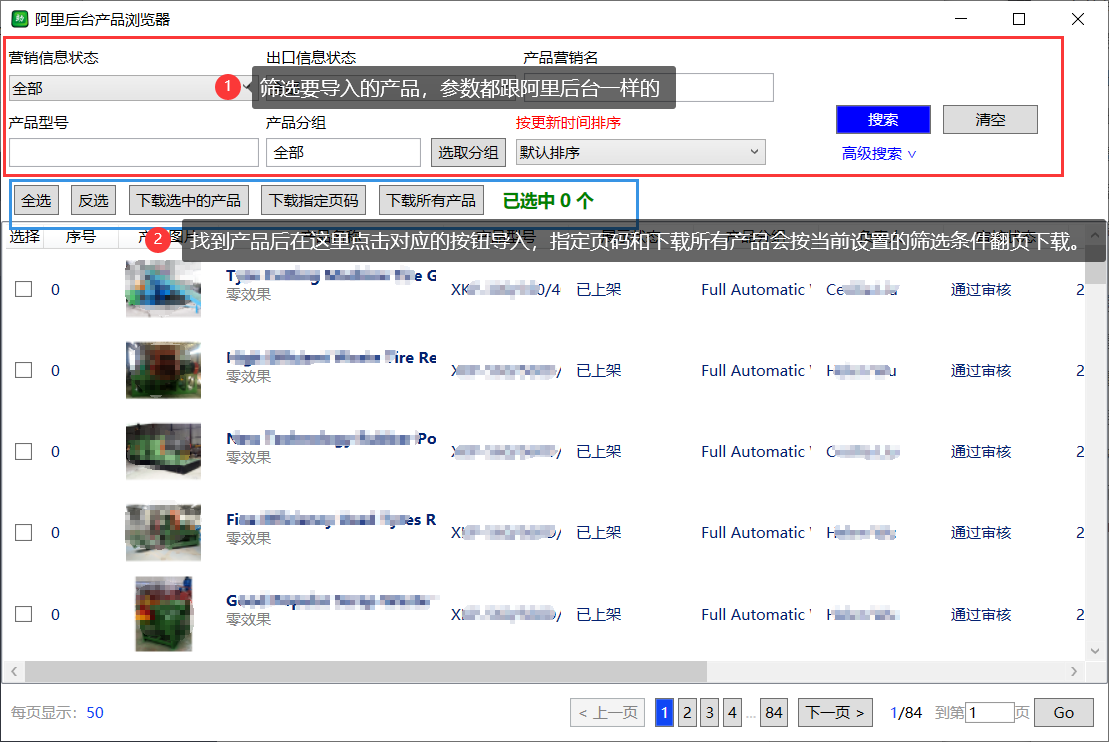
Task: Open the first product thumbnail image
Action: coord(163,289)
